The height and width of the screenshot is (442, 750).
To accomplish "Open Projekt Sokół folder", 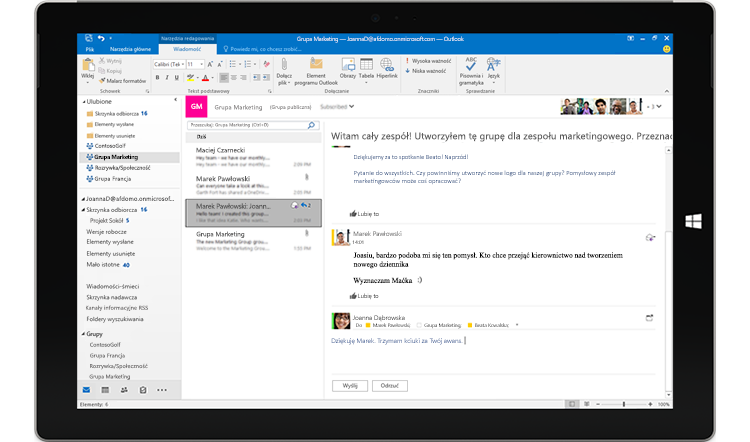I will 110,221.
